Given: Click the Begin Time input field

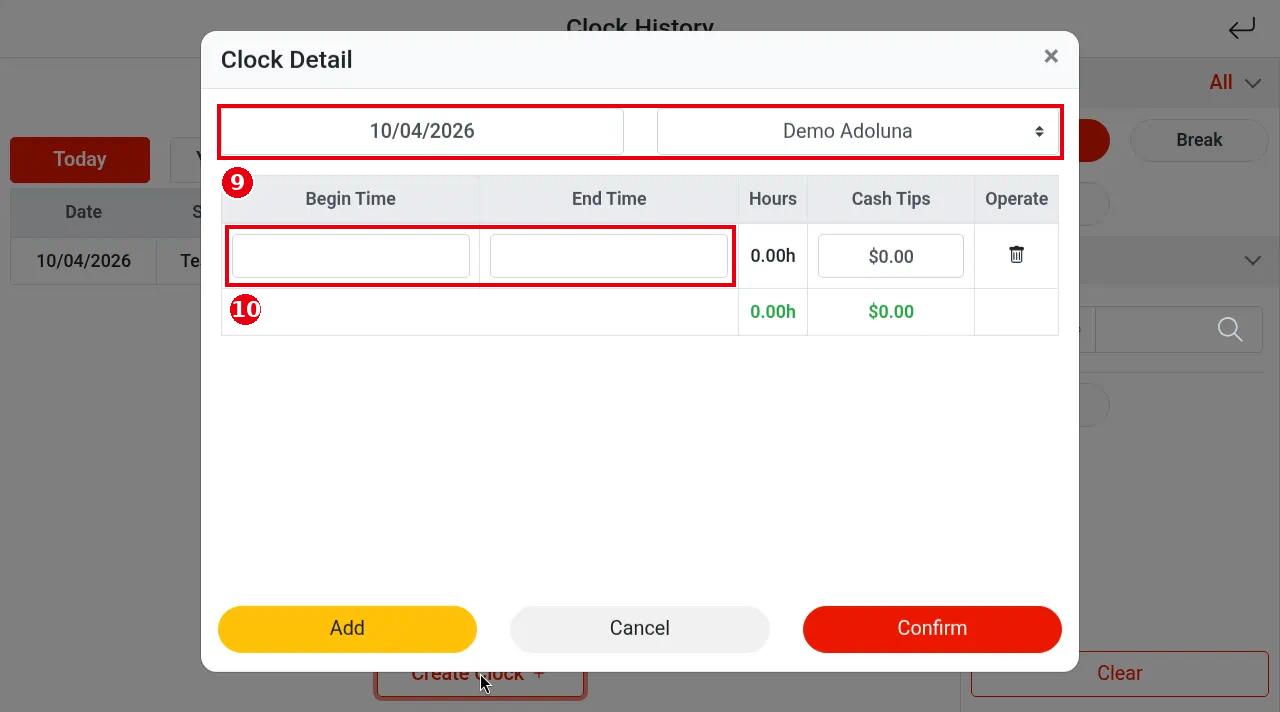Looking at the screenshot, I should pos(351,256).
